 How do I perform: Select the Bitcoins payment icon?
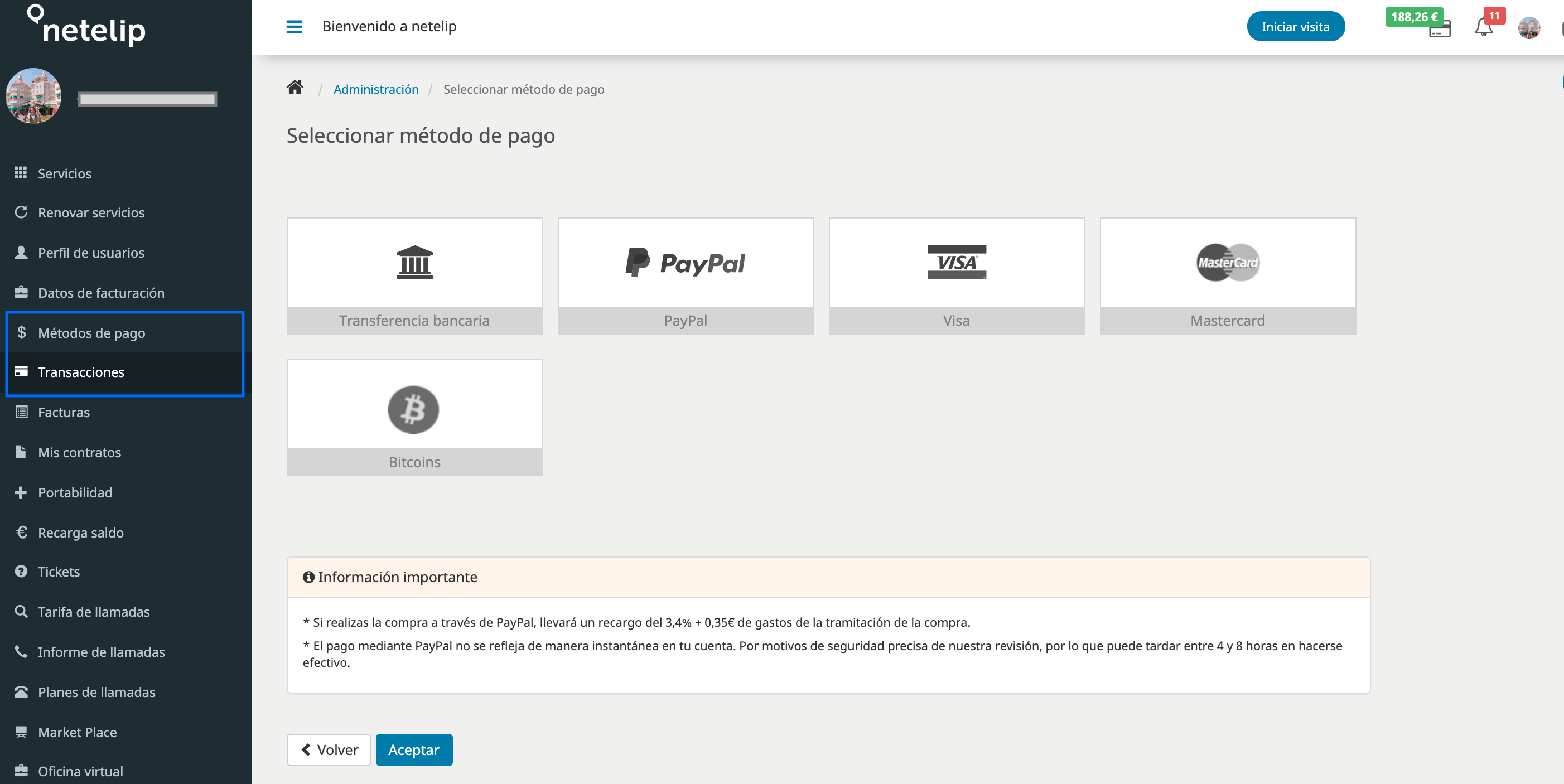click(x=414, y=408)
